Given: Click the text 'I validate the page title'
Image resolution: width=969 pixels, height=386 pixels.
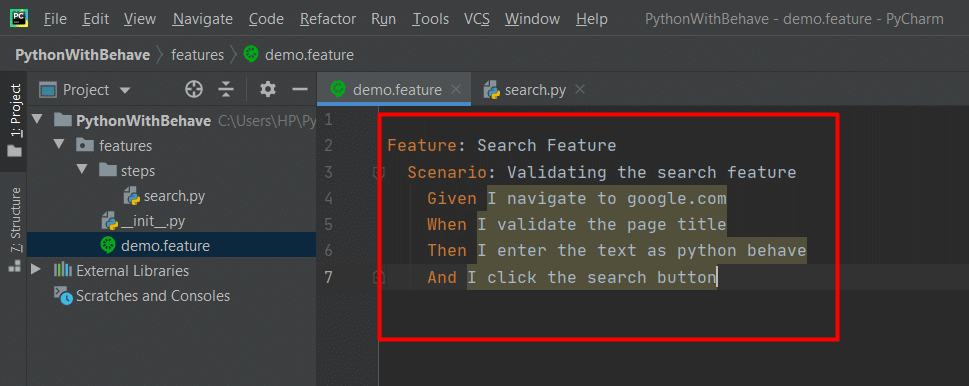Looking at the screenshot, I should (x=602, y=224).
